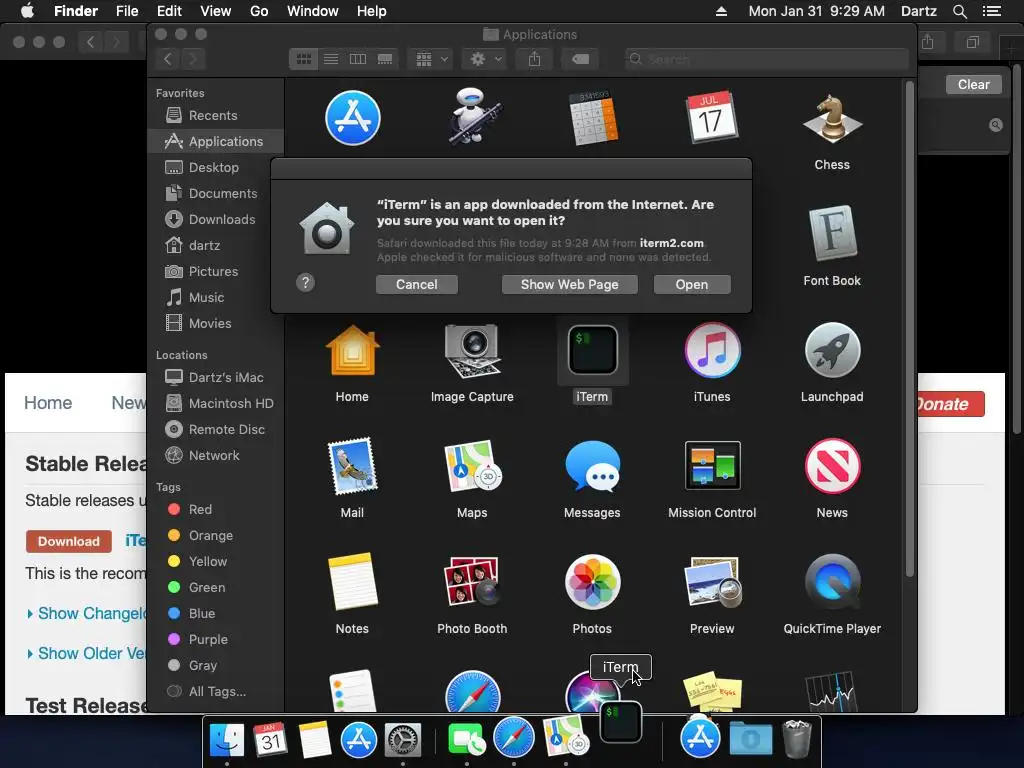The width and height of the screenshot is (1024, 768).
Task: Select the Image Capture app icon
Action: 472,351
